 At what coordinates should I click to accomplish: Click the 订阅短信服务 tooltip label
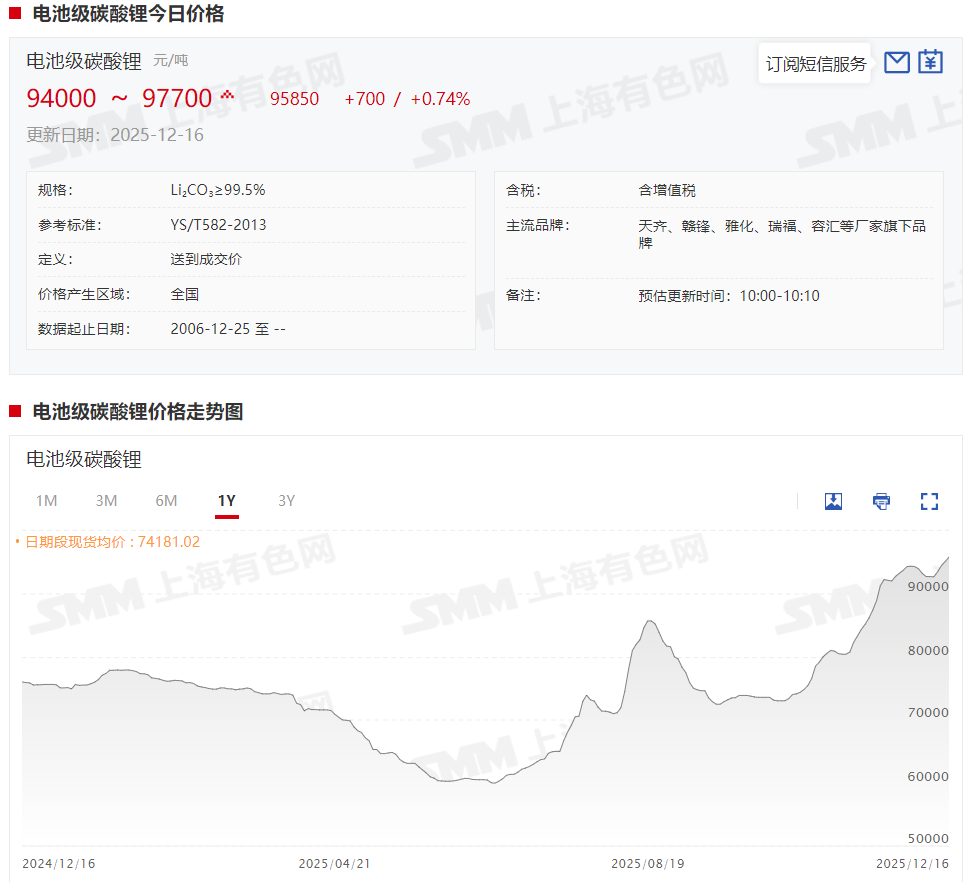tap(816, 64)
